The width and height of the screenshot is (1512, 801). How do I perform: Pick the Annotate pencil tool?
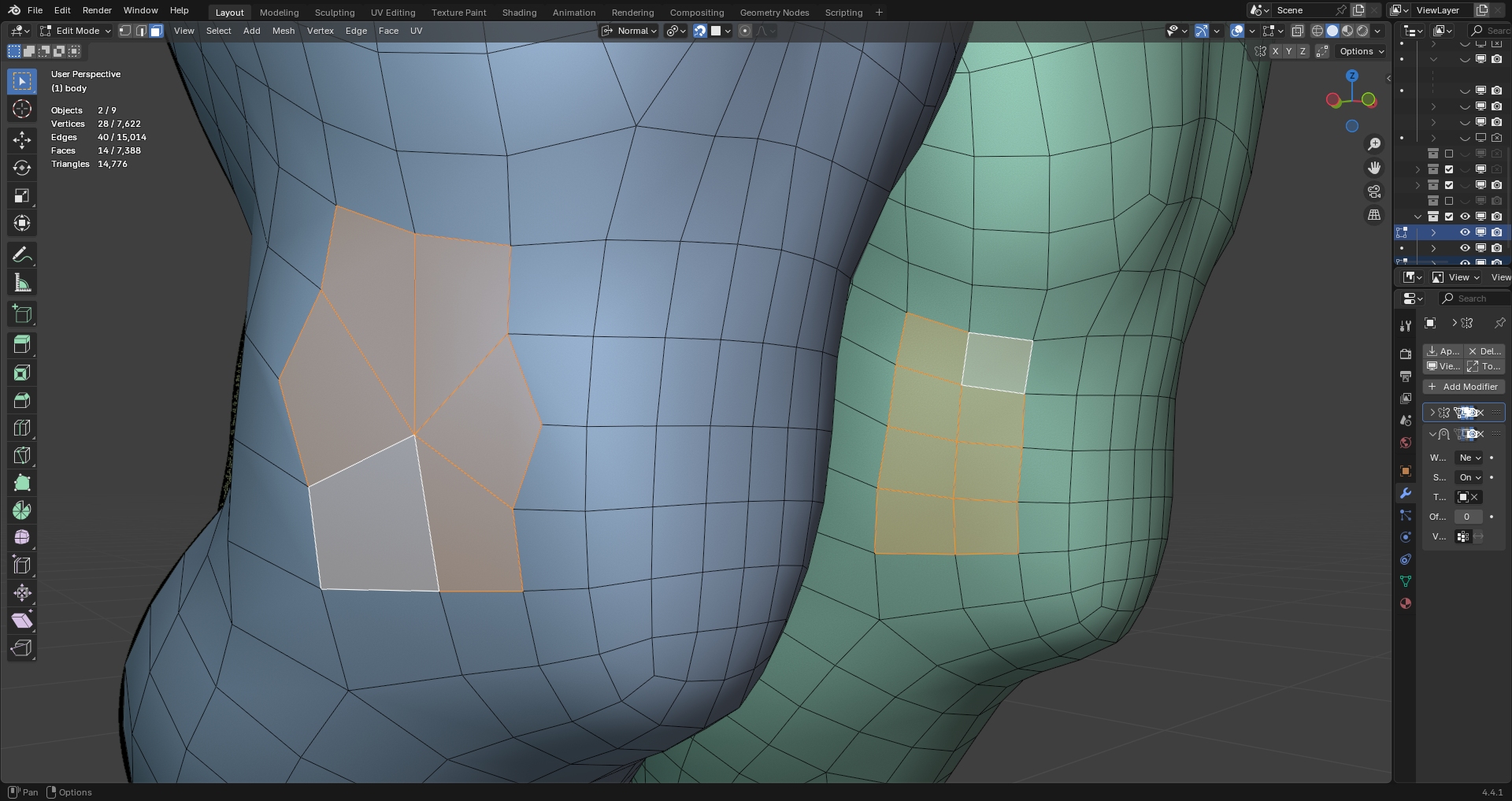coord(22,255)
